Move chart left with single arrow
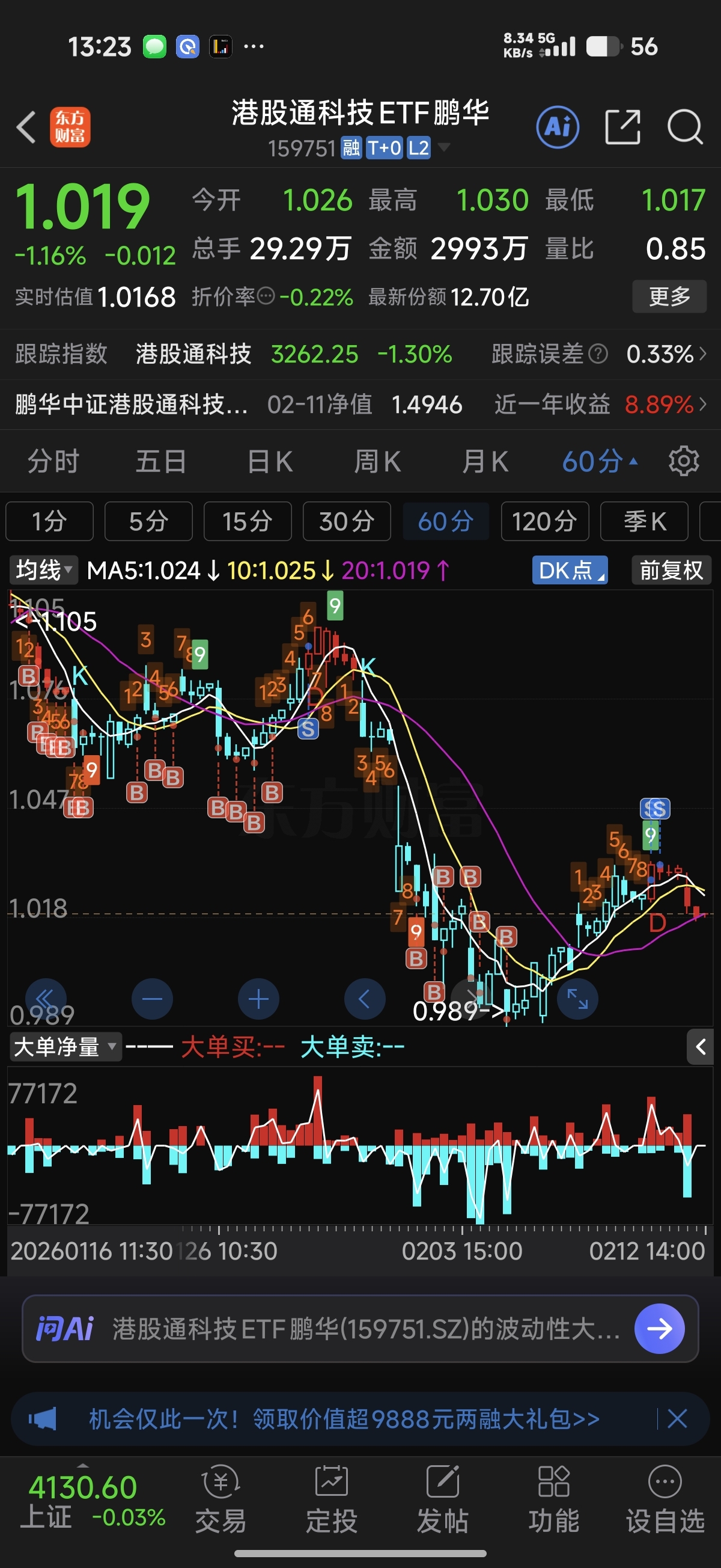Screen dimensions: 721x1568 click(x=365, y=999)
